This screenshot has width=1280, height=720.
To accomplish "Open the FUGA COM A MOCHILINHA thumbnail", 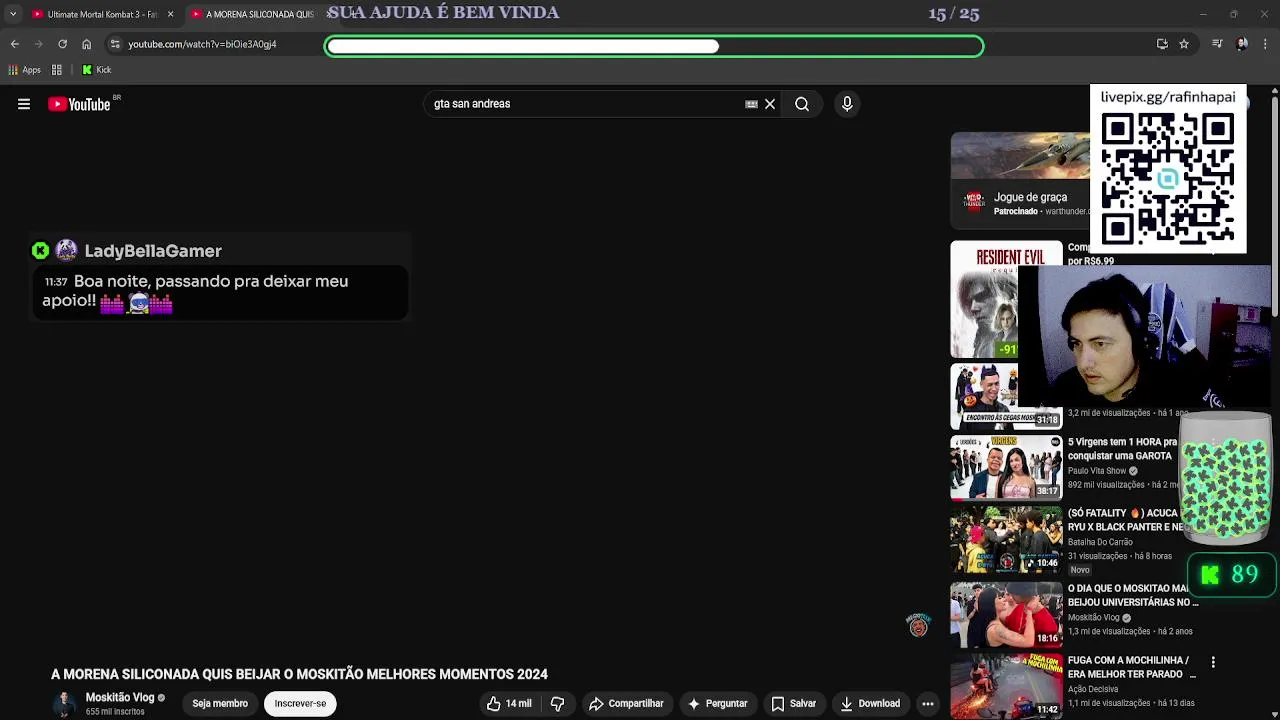I will click(x=1006, y=687).
